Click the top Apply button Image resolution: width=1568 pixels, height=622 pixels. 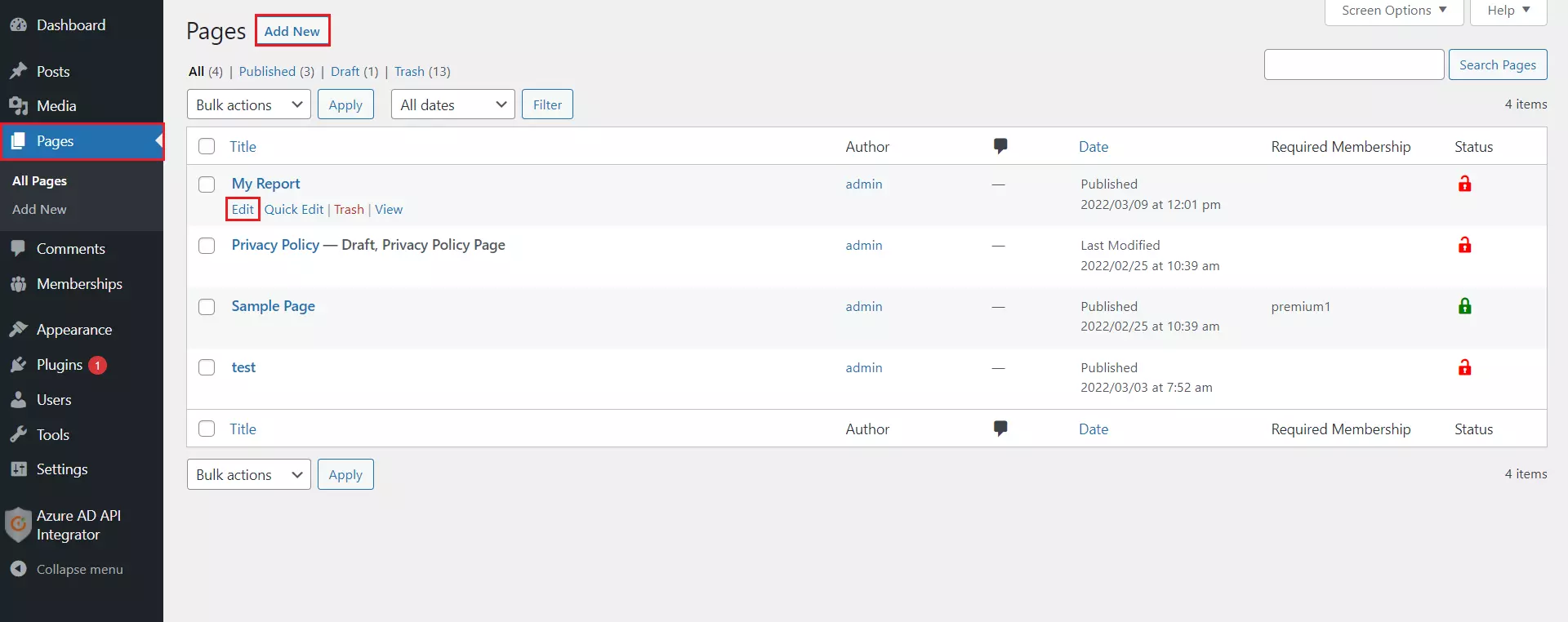pyautogui.click(x=345, y=104)
